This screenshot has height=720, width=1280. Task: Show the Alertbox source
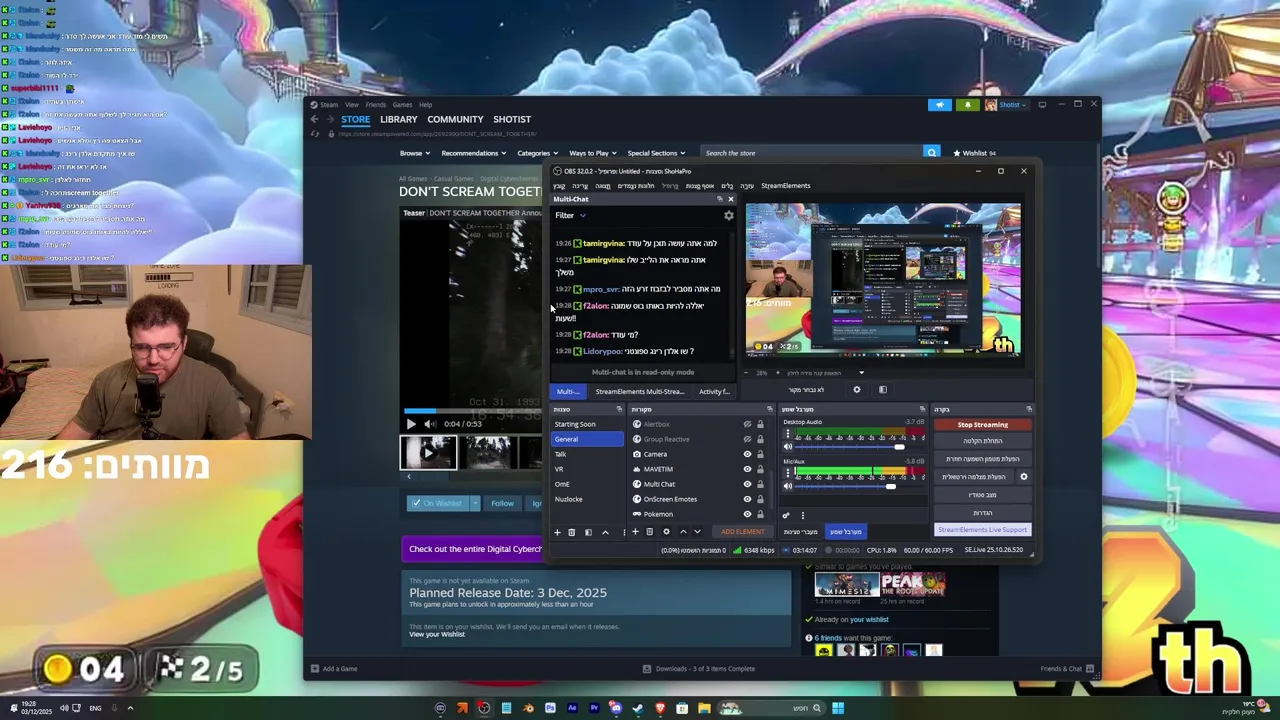(x=747, y=424)
